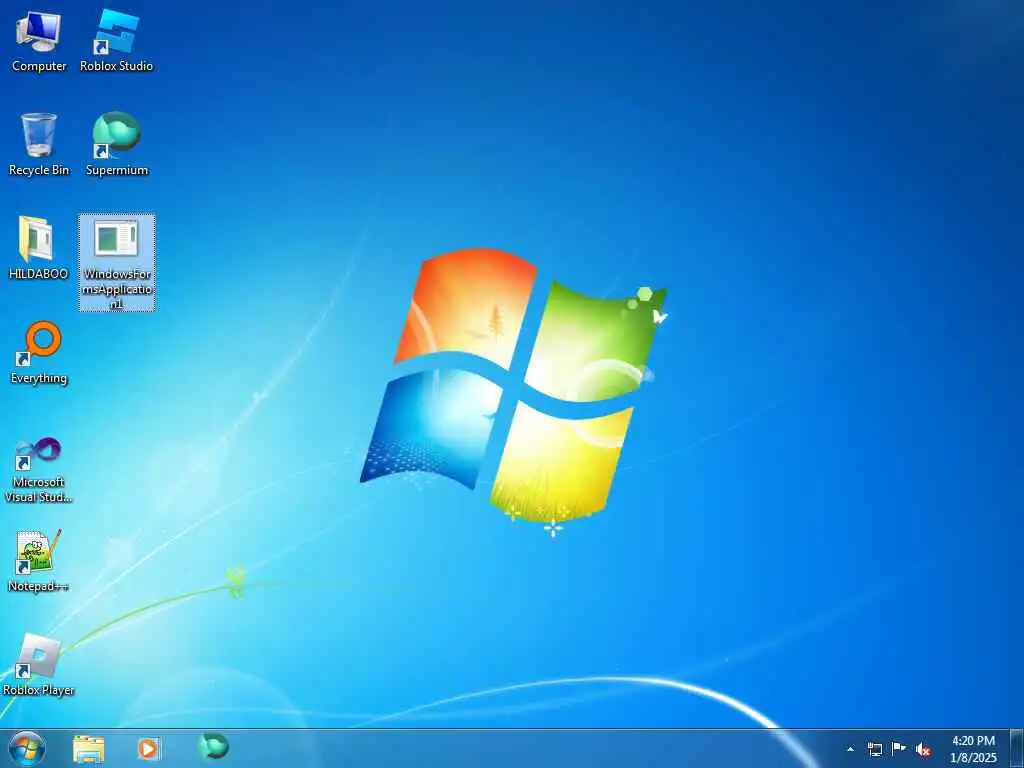This screenshot has width=1024, height=768.
Task: Select the WindowsFormsApplication1 desktop icon
Action: point(117,263)
